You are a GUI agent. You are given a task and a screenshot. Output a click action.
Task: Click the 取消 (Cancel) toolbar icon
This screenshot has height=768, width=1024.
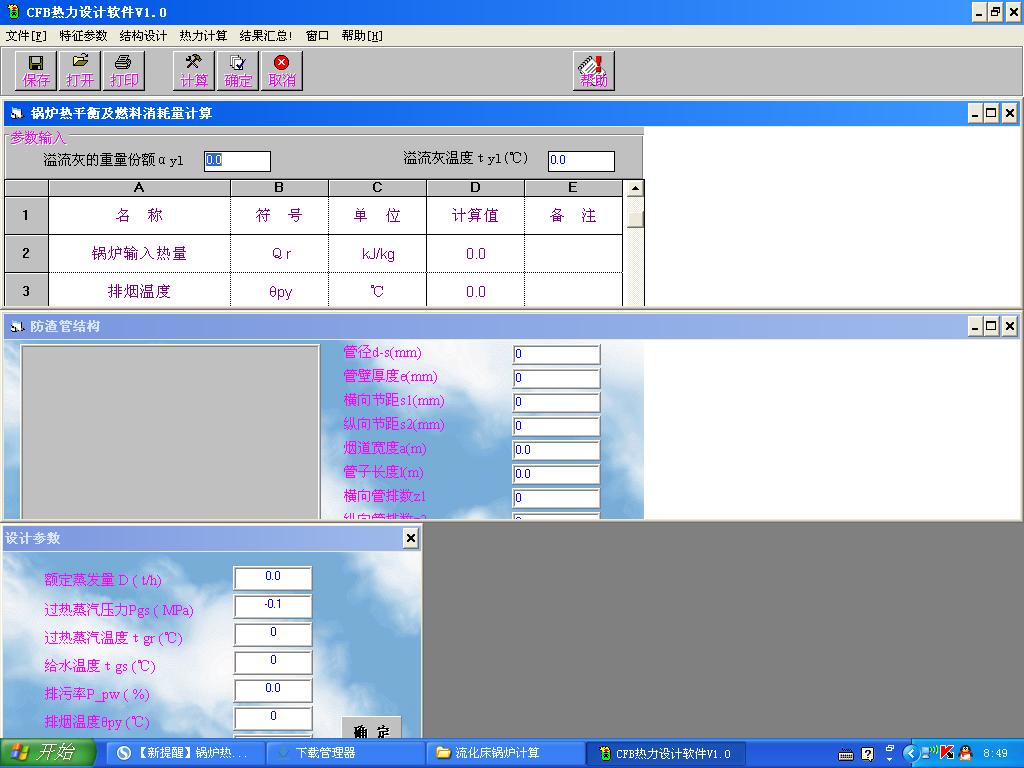(x=281, y=70)
